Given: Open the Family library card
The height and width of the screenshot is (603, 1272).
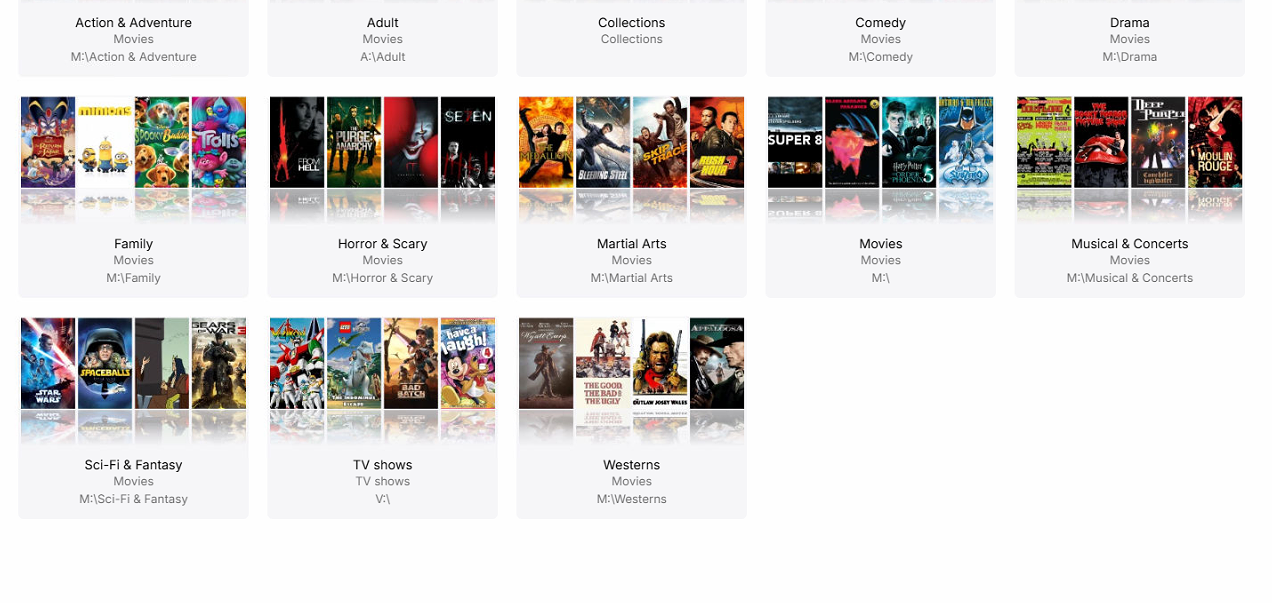Looking at the screenshot, I should tap(133, 196).
